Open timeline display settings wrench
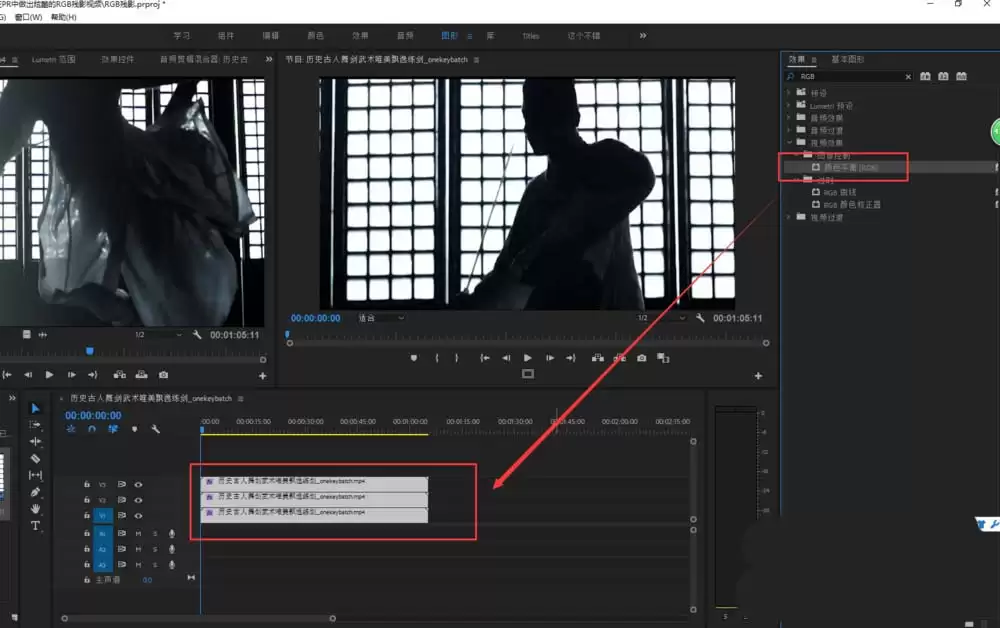The image size is (1000, 628). coord(155,429)
